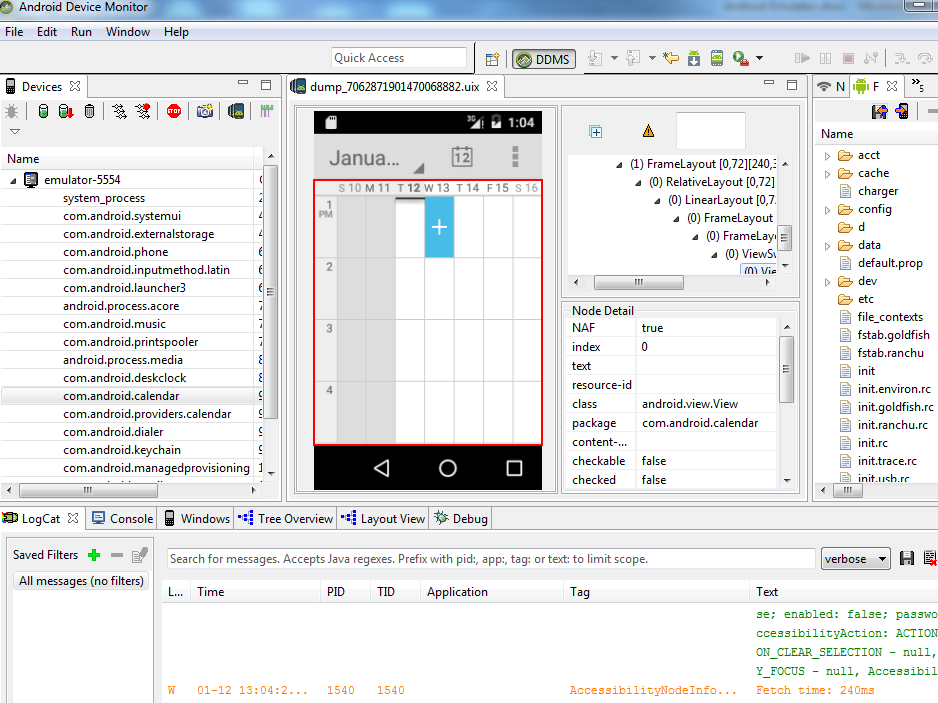The image size is (938, 703).
Task: Click the yellow back-arrow toolbar icon
Action: pos(671,58)
